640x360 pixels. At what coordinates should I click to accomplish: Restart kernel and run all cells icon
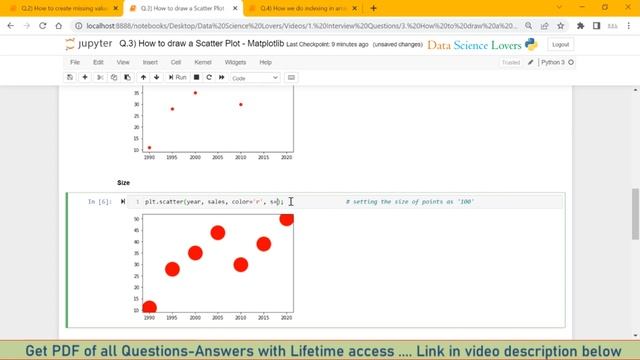point(222,77)
